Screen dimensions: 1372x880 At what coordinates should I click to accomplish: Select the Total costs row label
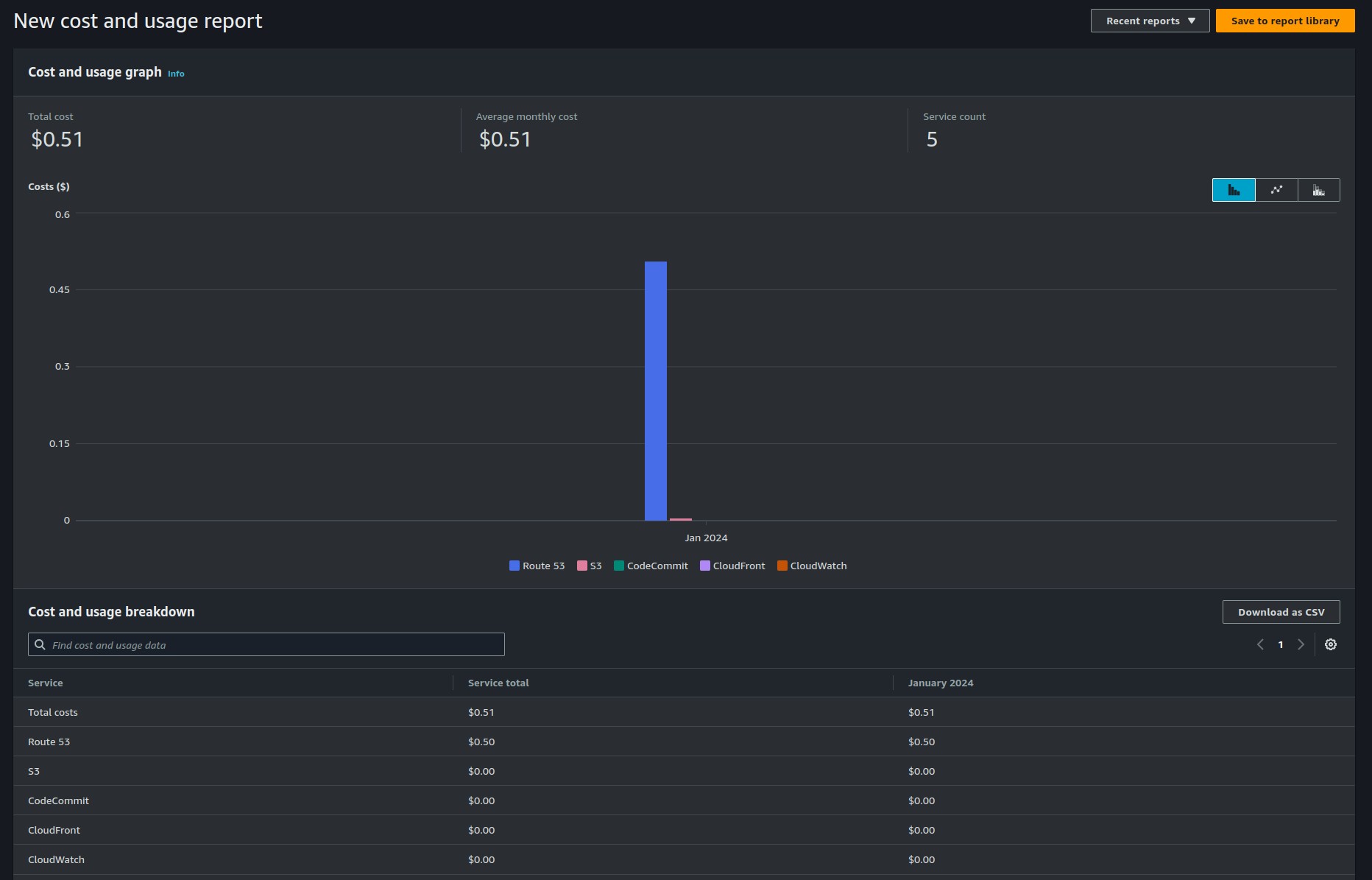53,712
